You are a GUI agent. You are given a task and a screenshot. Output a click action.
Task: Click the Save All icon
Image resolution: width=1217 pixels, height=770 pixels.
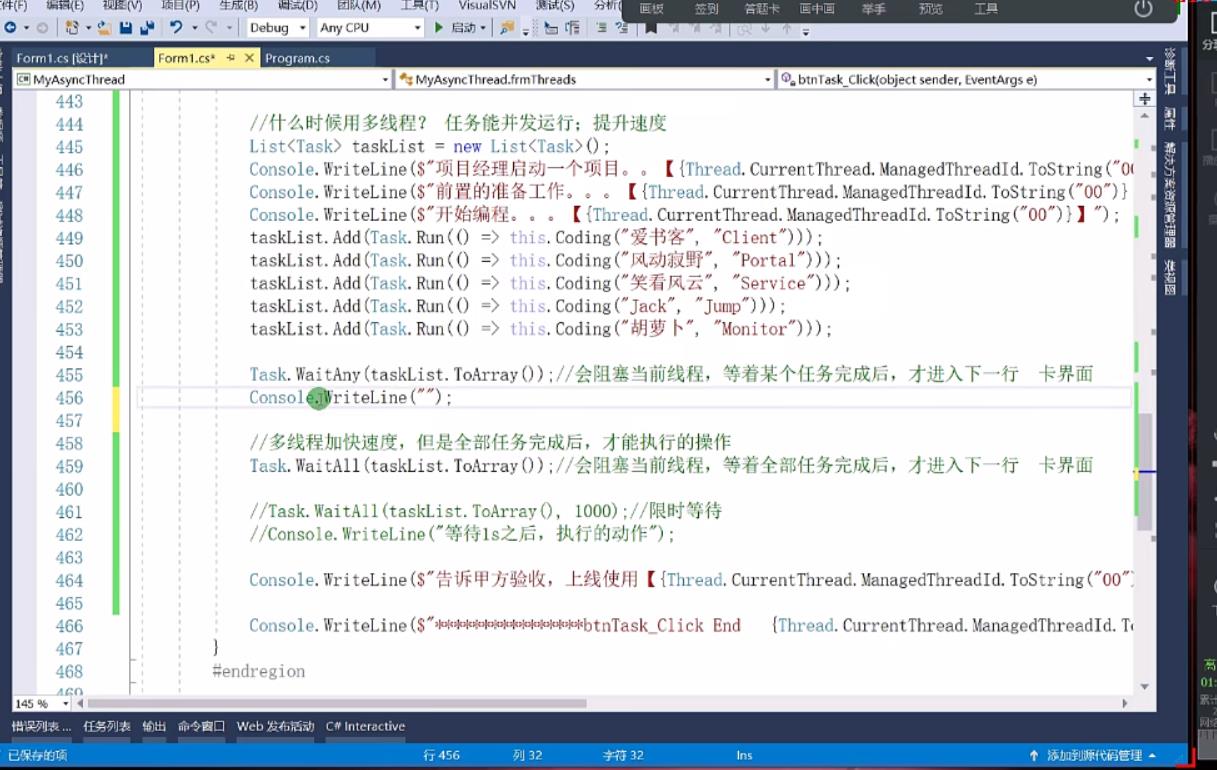[x=147, y=28]
